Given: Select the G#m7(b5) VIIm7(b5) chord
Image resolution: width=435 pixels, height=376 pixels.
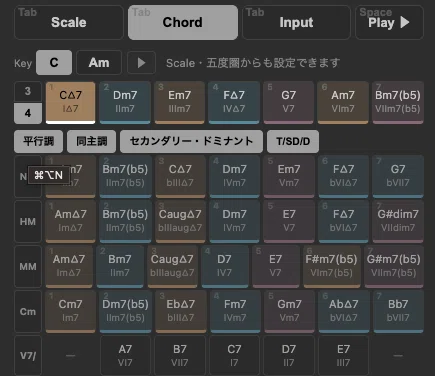Looking at the screenshot, I should (394, 266).
